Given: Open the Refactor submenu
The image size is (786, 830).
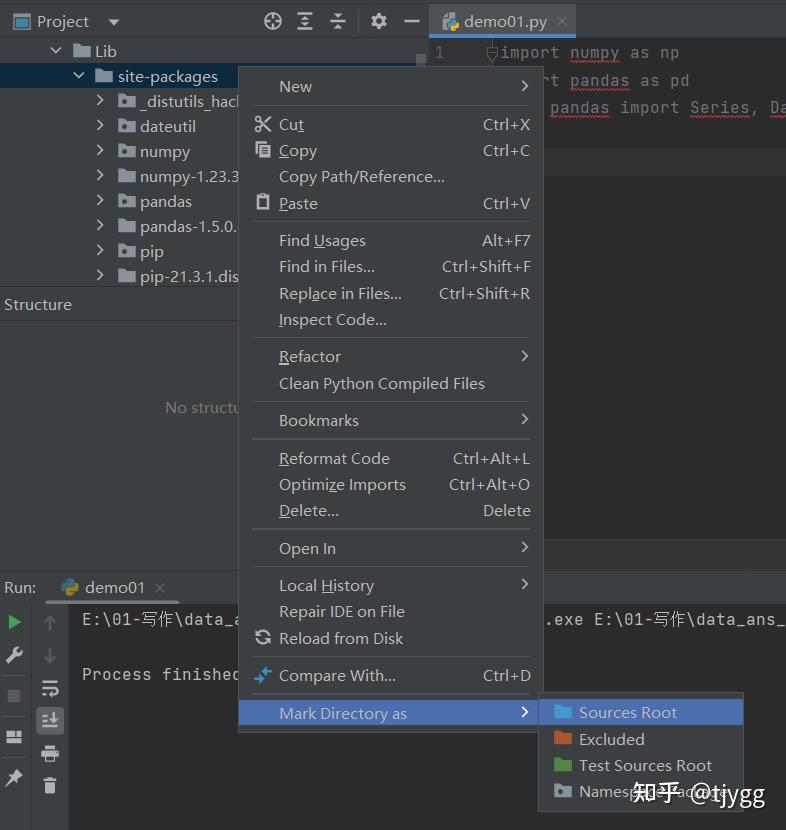Looking at the screenshot, I should coord(391,357).
